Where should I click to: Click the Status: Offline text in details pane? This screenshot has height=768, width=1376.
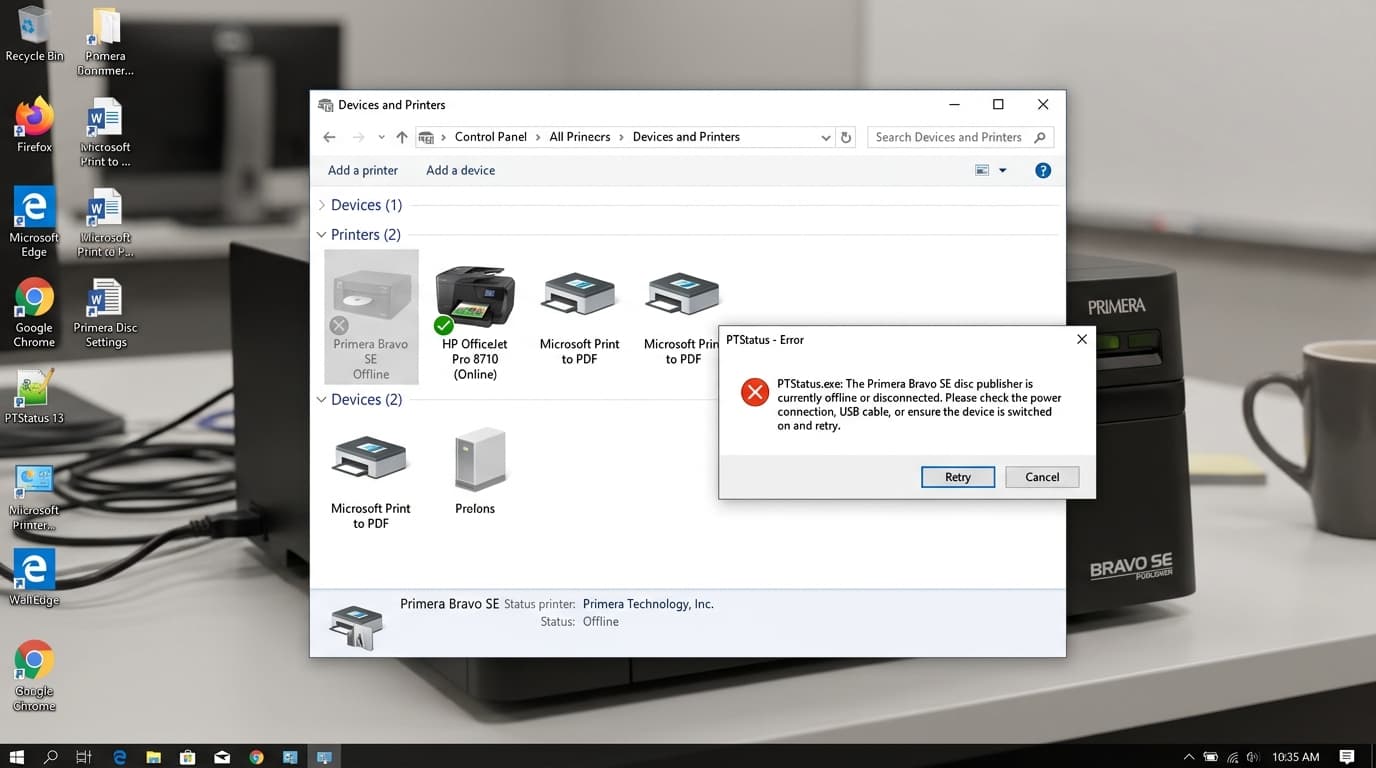point(580,621)
